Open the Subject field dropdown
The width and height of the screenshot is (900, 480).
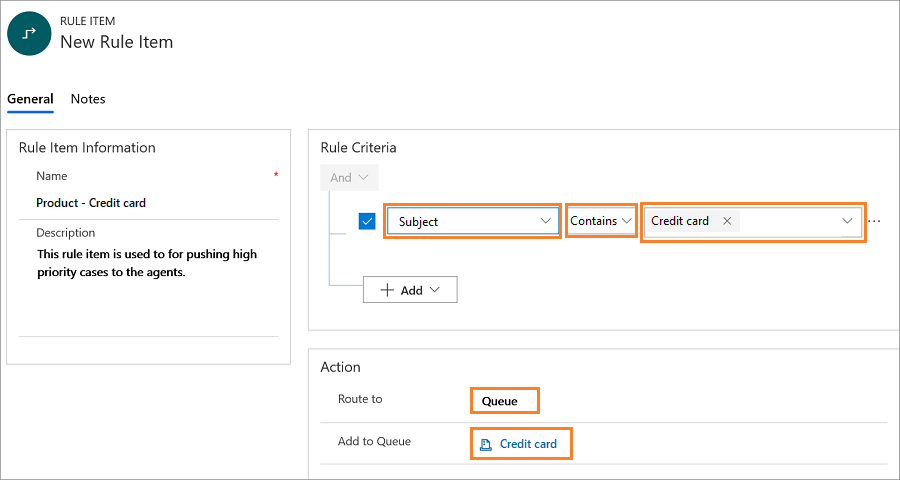pyautogui.click(x=472, y=221)
